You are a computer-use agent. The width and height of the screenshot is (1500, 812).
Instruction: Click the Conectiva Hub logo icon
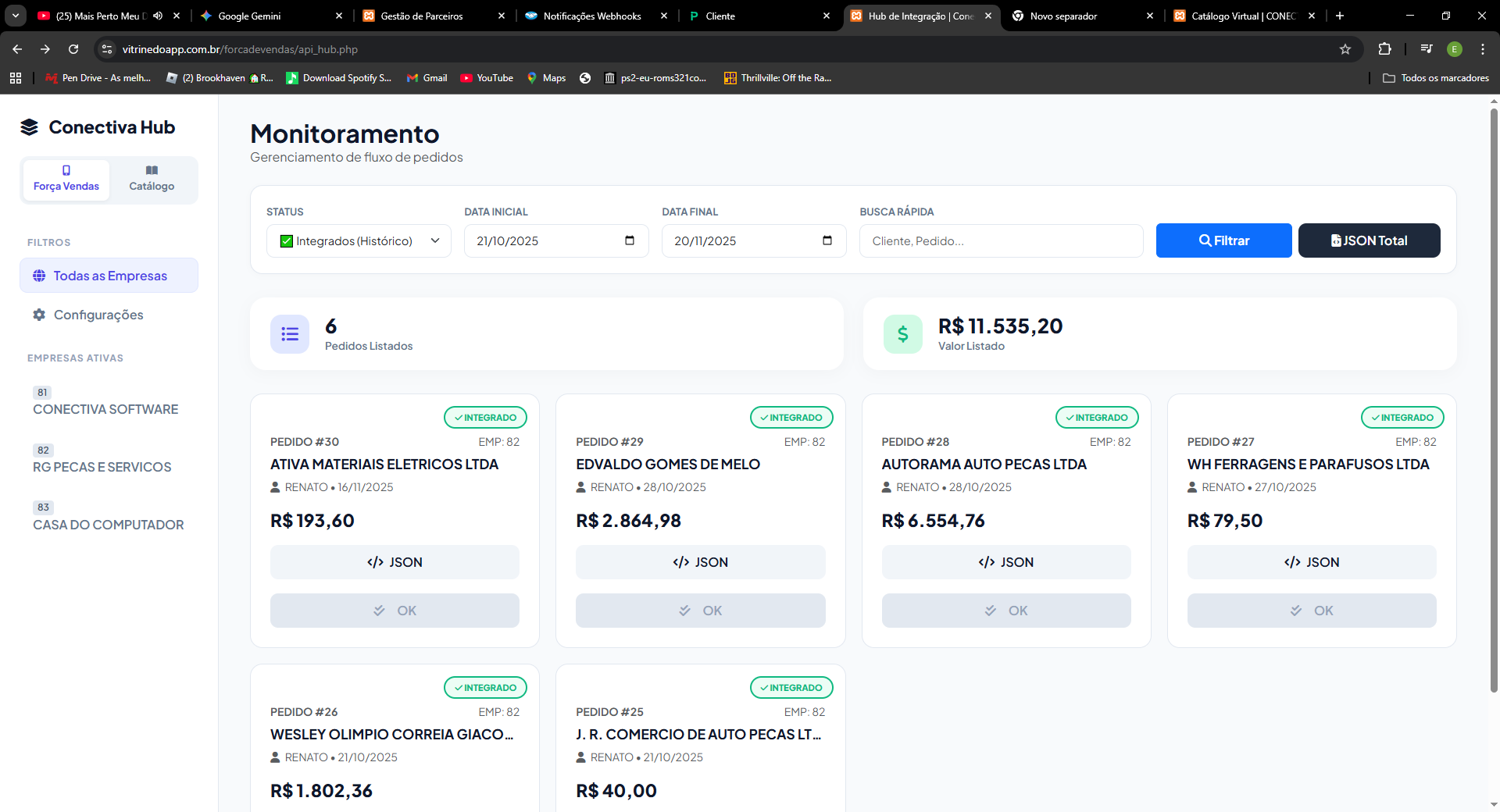pos(29,127)
